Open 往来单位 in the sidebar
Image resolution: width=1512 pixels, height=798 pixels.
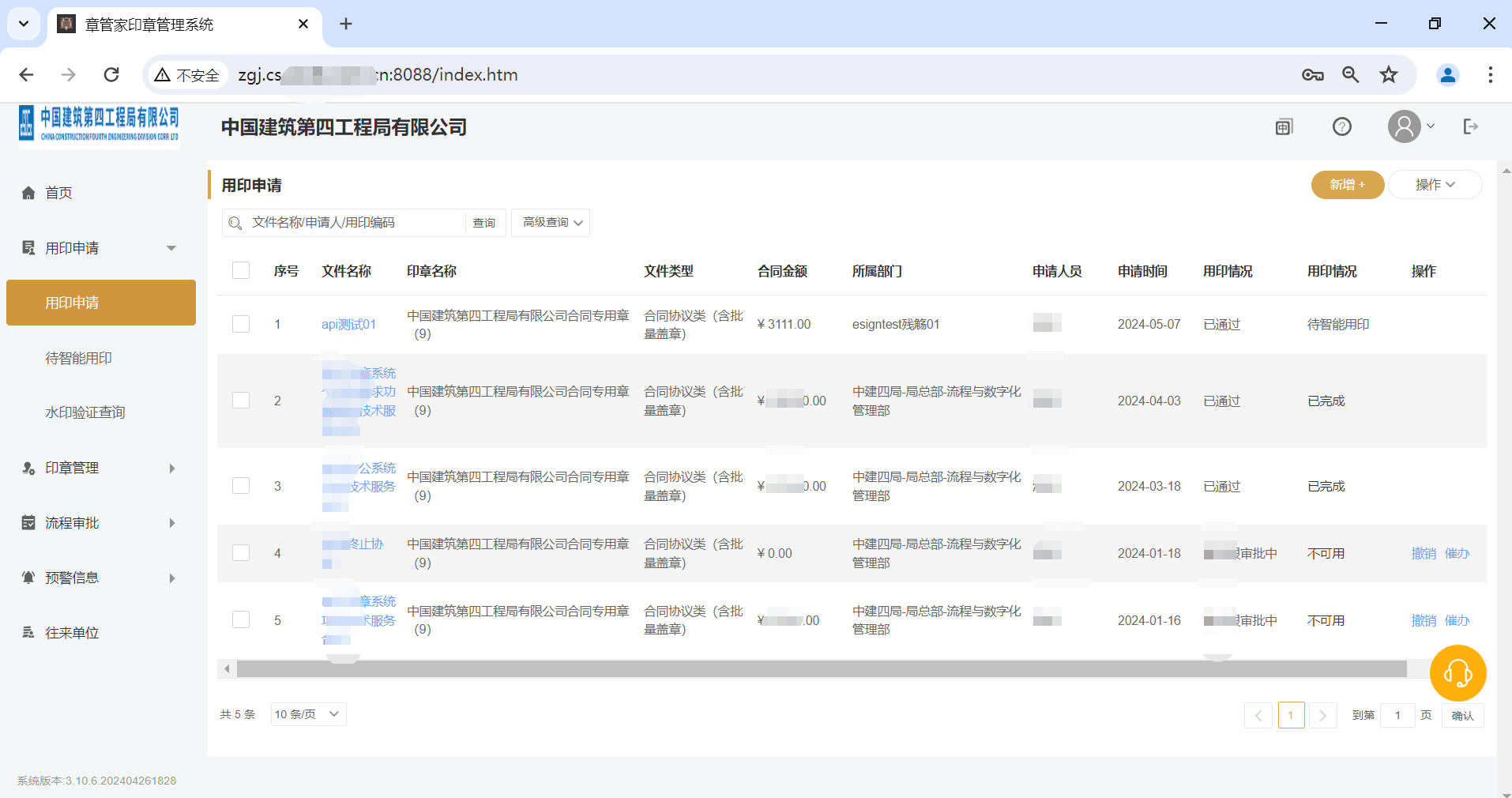click(x=72, y=633)
